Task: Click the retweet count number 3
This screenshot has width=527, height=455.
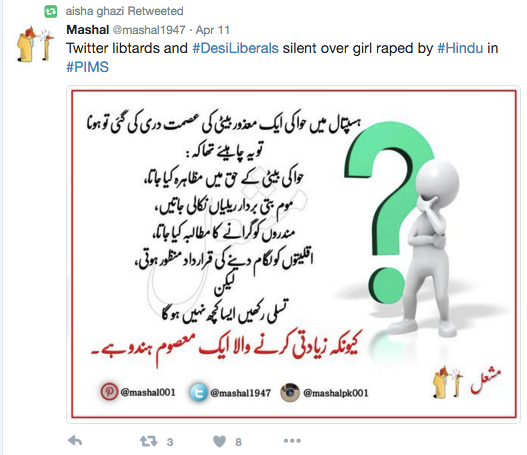Action: (x=170, y=442)
